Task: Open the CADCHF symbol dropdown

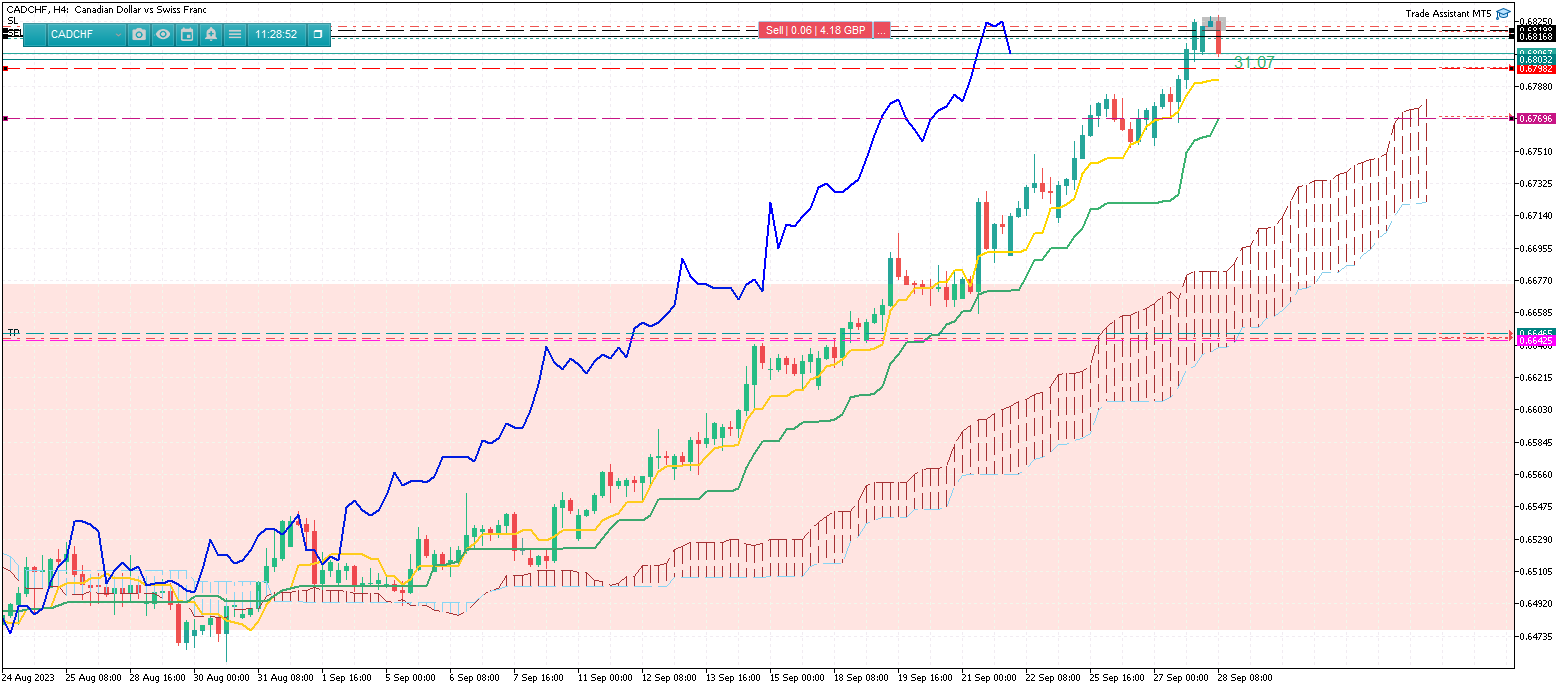Action: (87, 34)
